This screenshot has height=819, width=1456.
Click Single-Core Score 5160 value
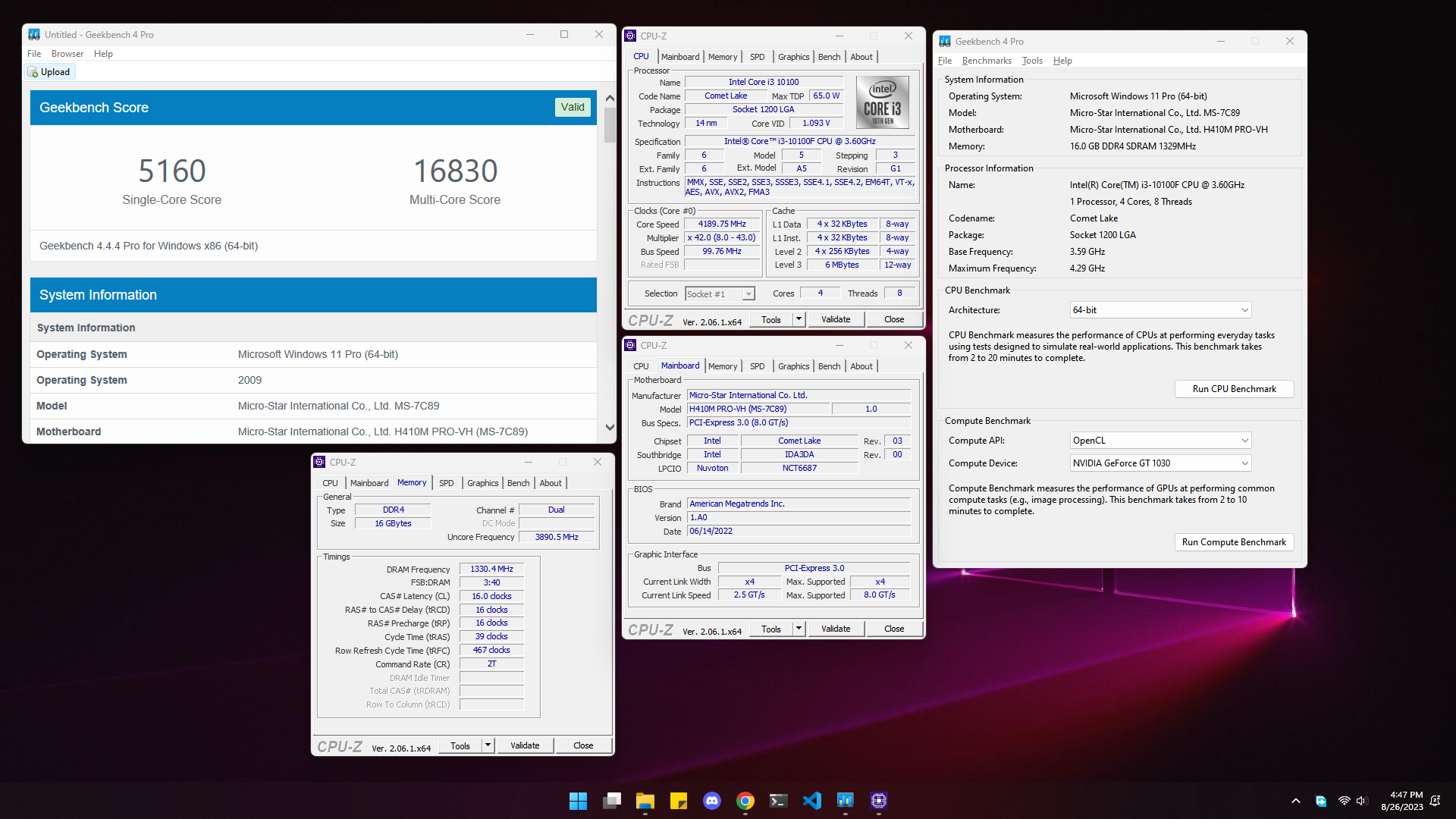[172, 171]
